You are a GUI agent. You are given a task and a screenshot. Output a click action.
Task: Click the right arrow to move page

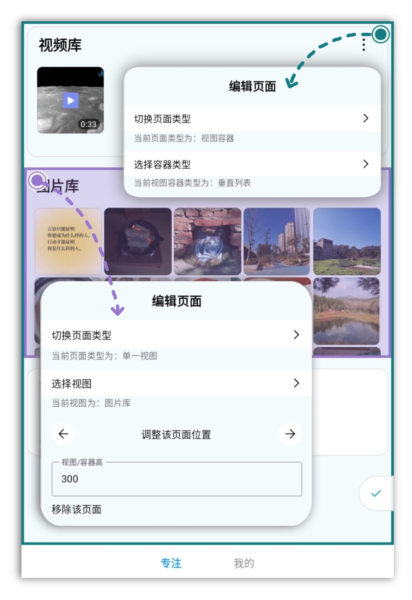point(290,434)
